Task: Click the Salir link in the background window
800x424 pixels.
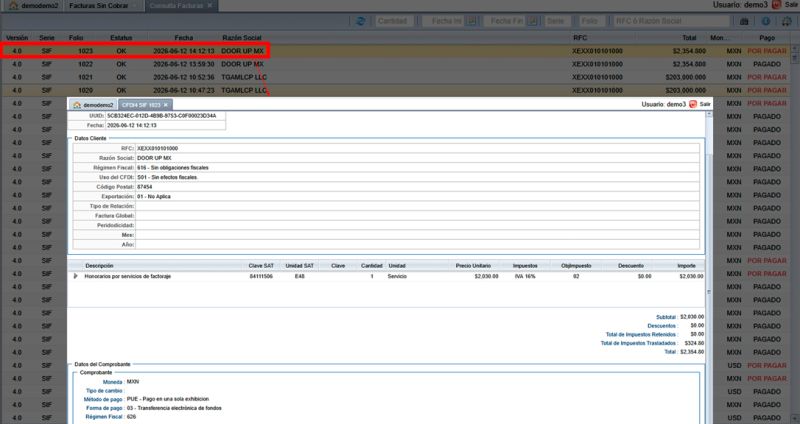Action: pos(792,5)
